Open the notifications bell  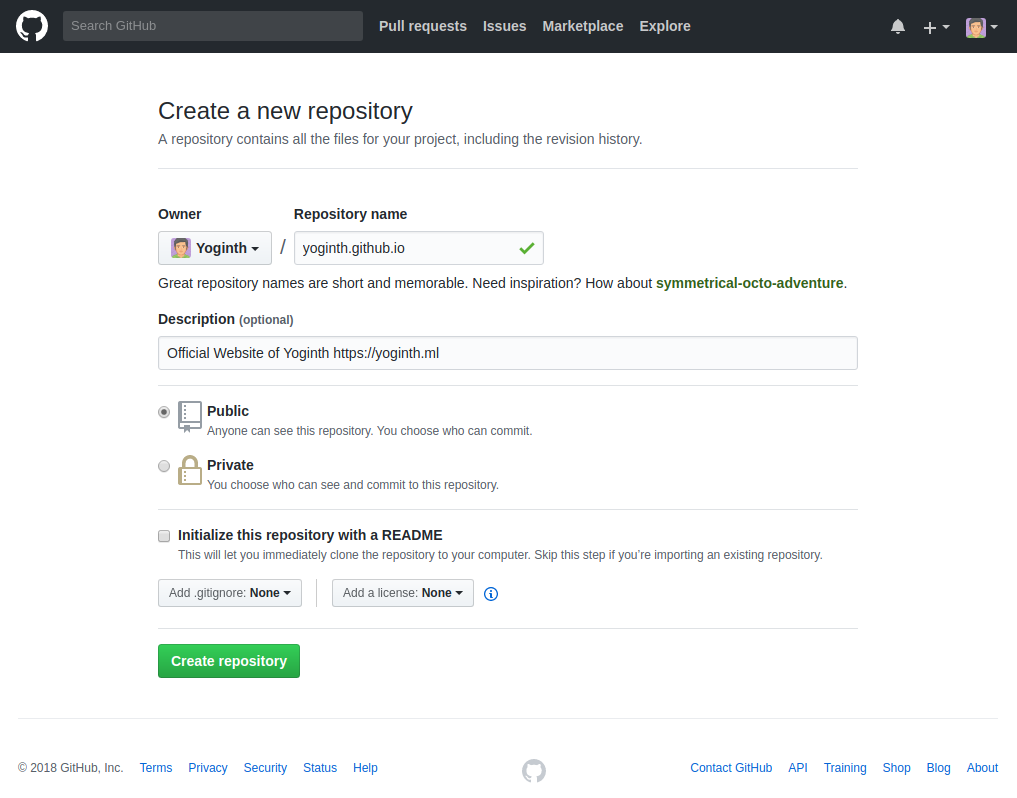click(898, 27)
